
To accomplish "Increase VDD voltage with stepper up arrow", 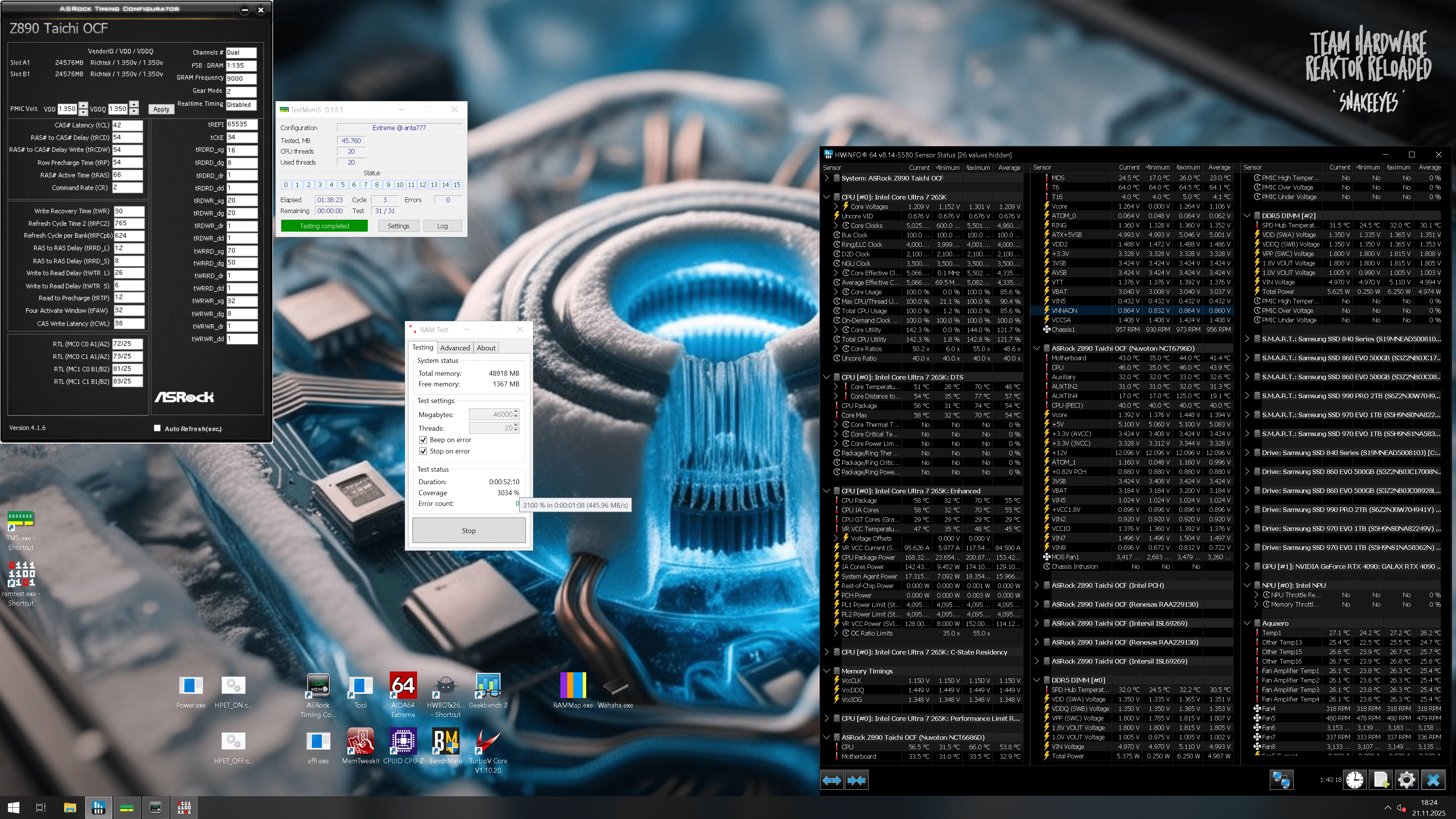I will pos(83,105).
